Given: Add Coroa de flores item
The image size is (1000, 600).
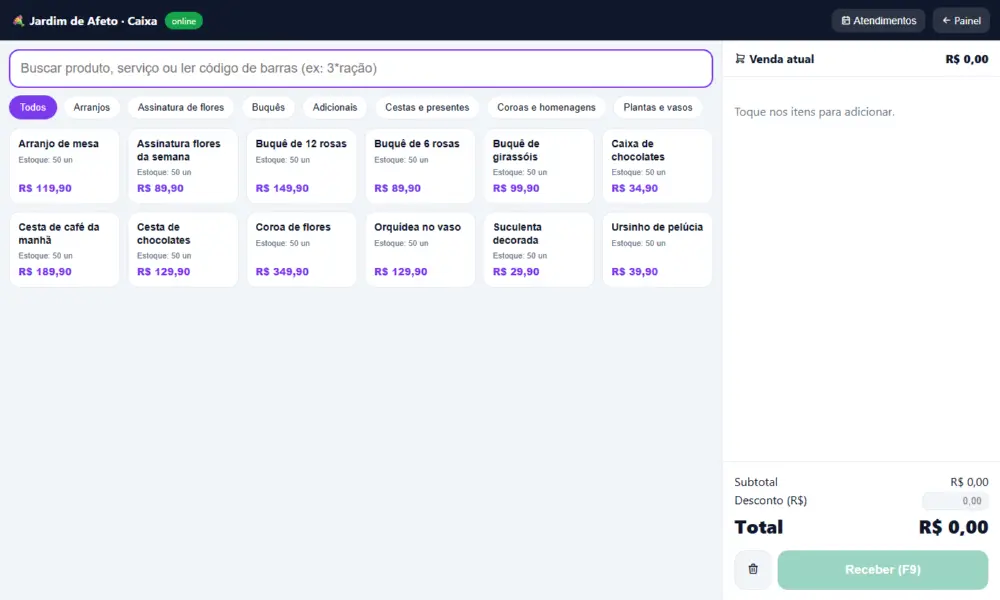Looking at the screenshot, I should pos(301,249).
